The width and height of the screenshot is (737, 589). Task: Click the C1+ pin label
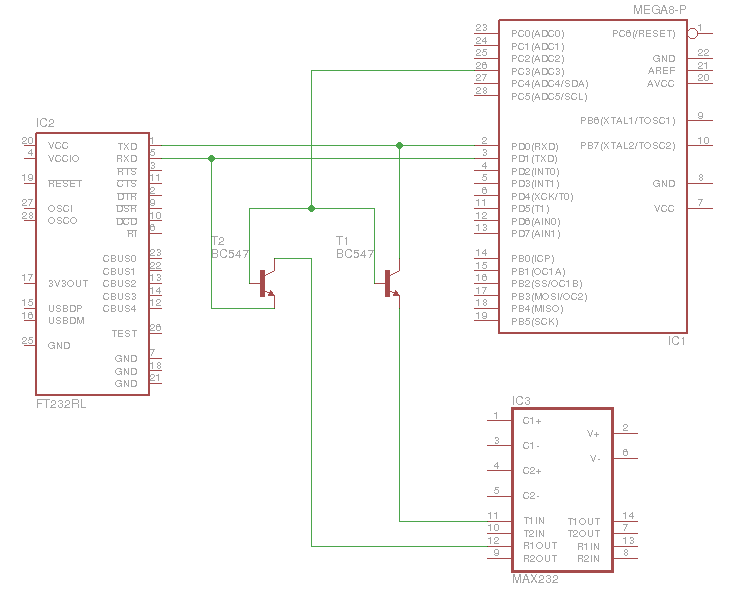coord(532,421)
